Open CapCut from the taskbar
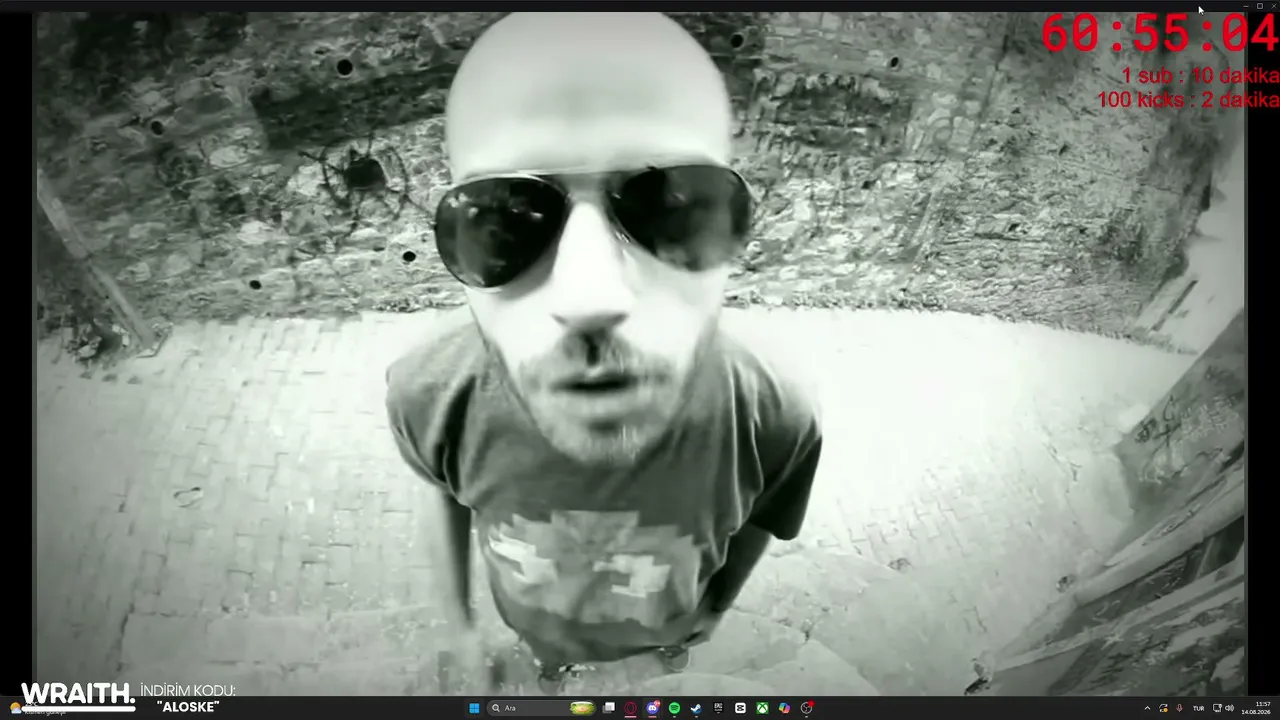The height and width of the screenshot is (720, 1280). point(740,708)
